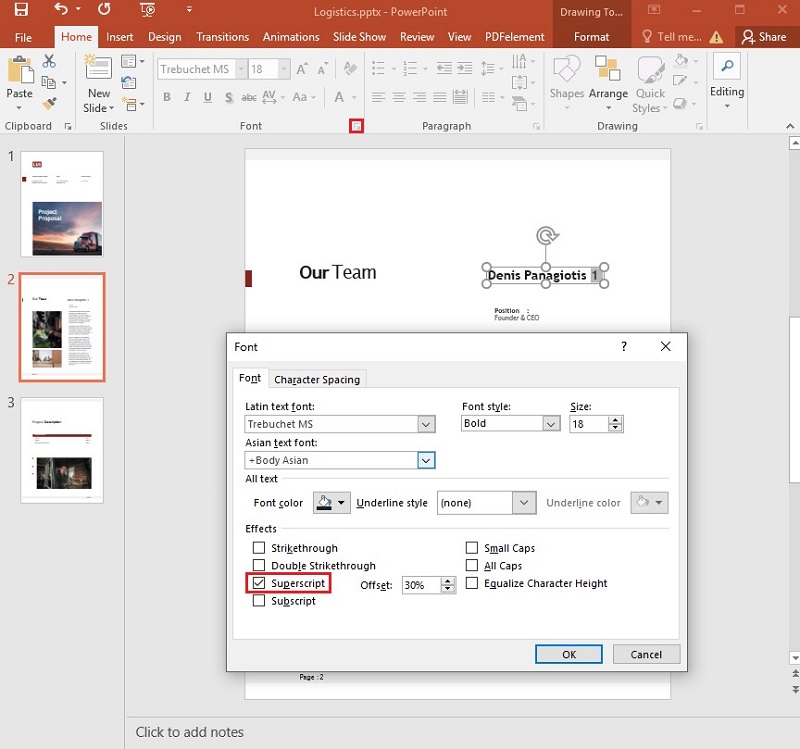Select the Format Painter brush
The image size is (800, 749).
(49, 104)
